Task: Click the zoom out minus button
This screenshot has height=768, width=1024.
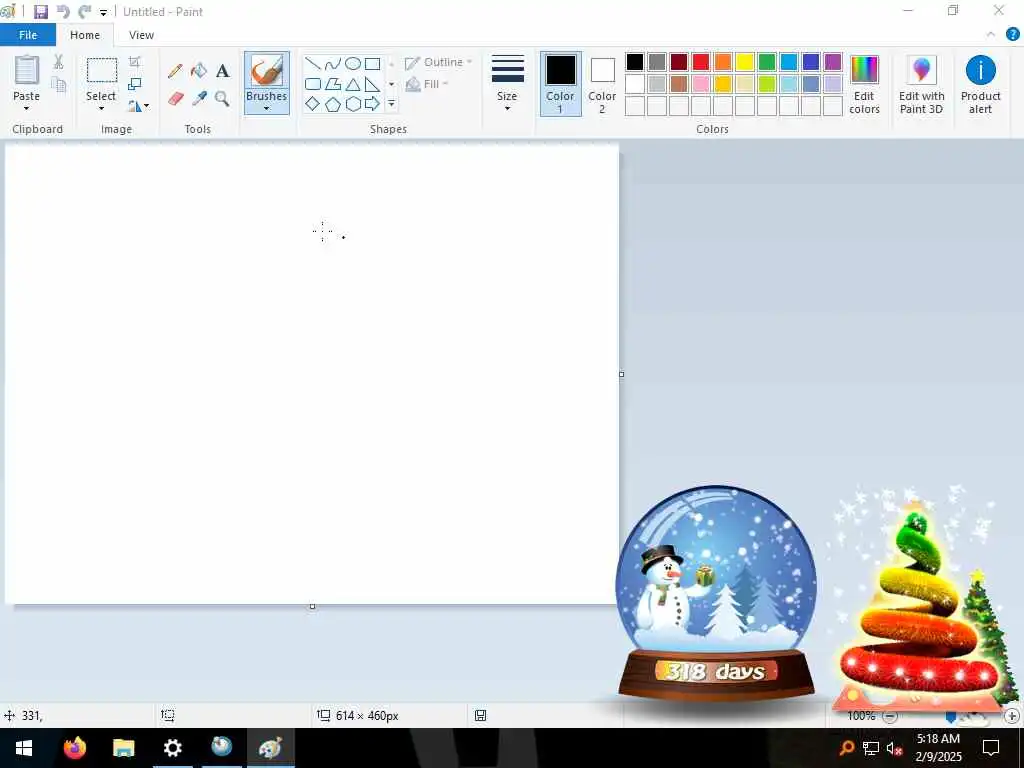Action: click(889, 716)
